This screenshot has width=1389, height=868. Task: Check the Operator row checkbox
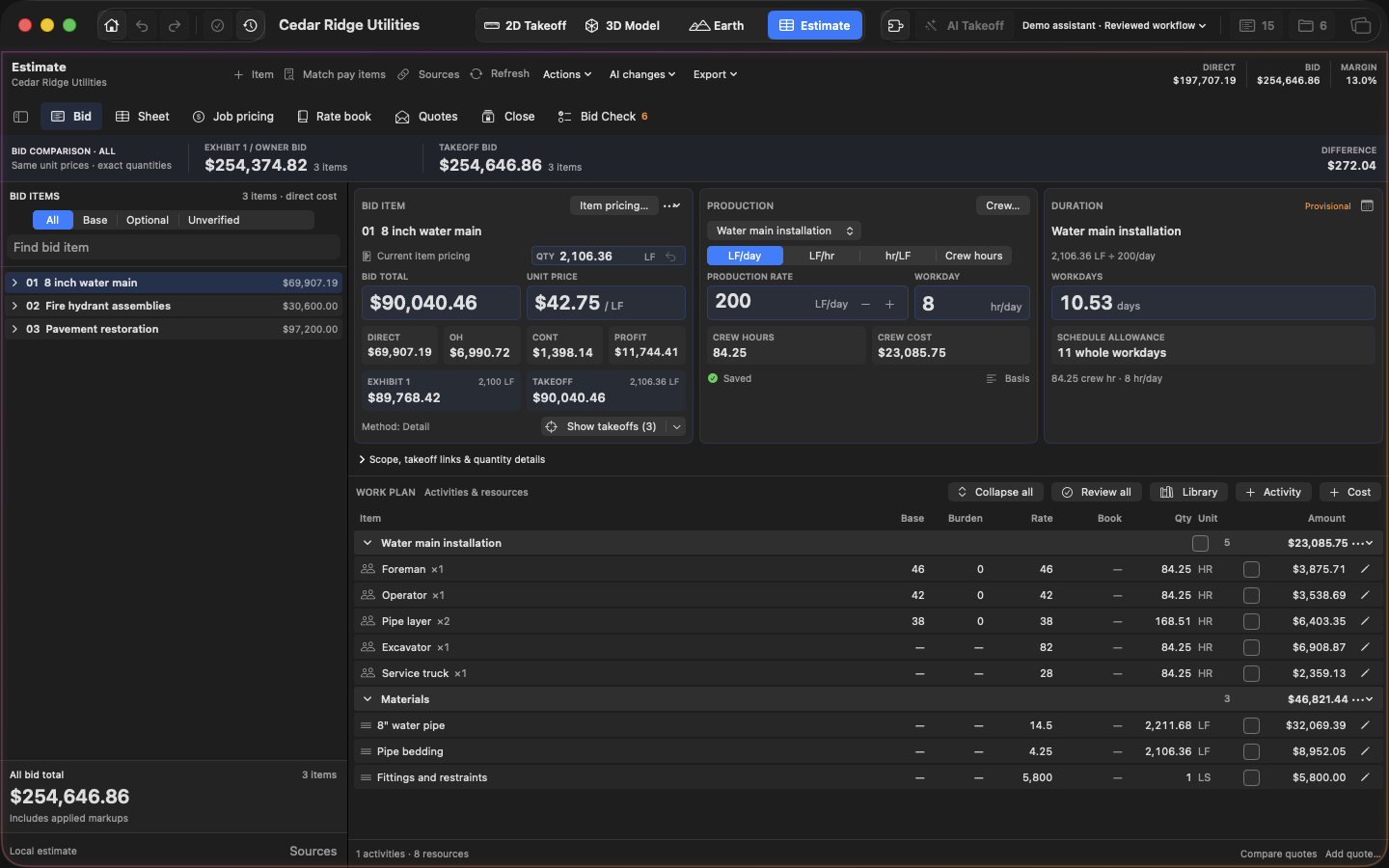point(1251,595)
